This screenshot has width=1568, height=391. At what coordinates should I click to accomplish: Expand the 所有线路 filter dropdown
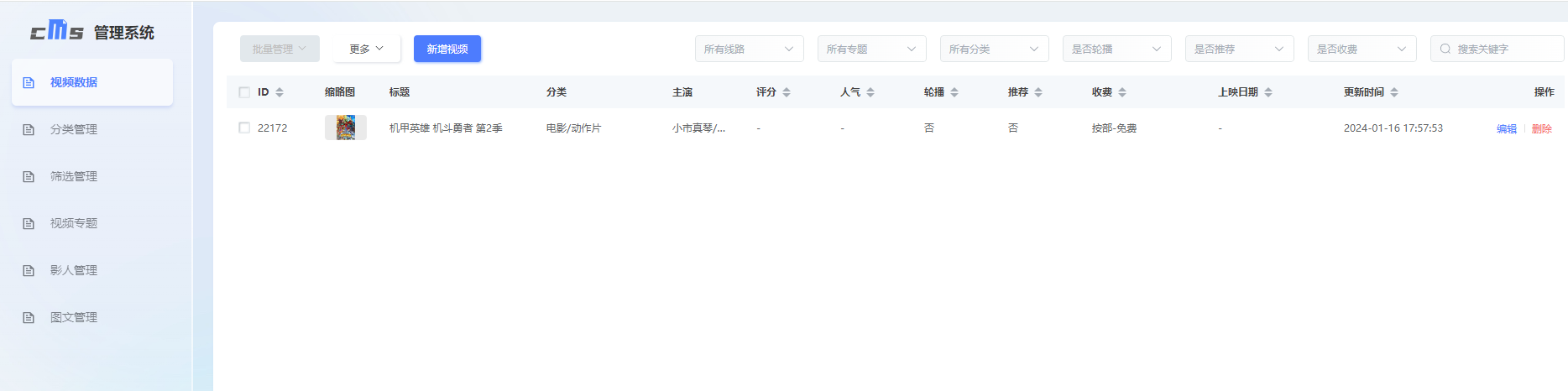750,49
